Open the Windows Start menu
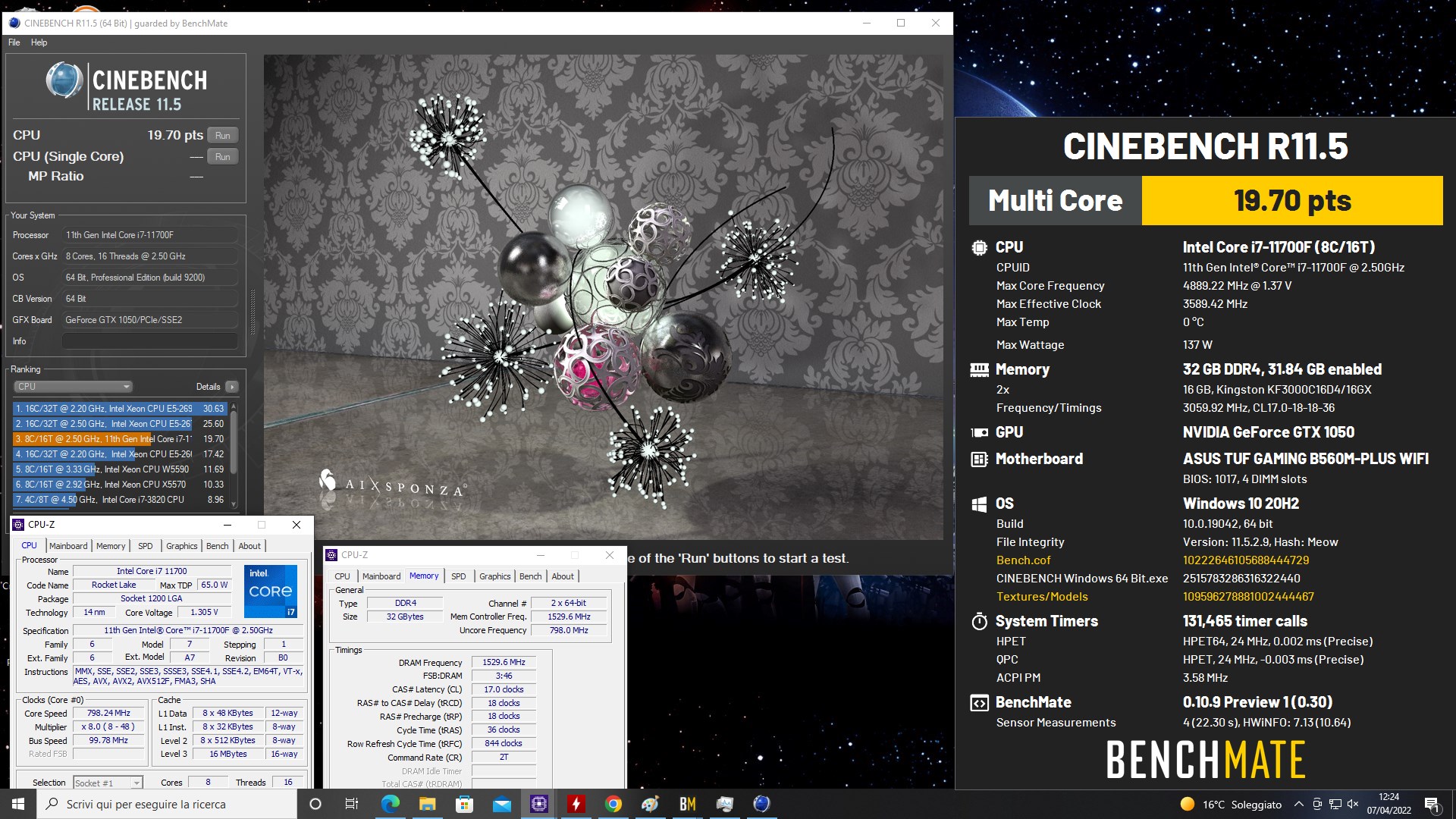Screen dimensions: 1456x819 pyautogui.click(x=18, y=804)
